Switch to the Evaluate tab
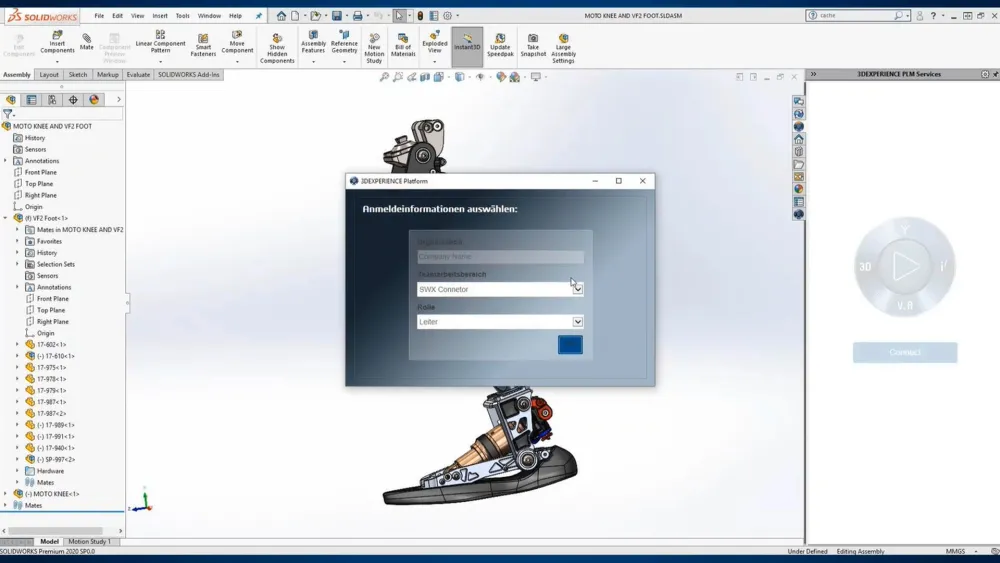 [x=138, y=75]
